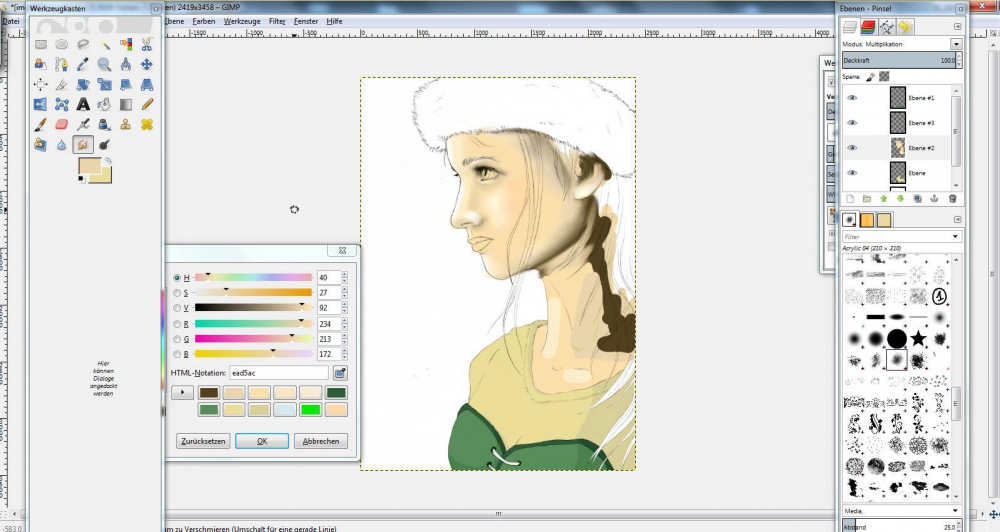Image resolution: width=1000 pixels, height=532 pixels.
Task: Open the Media tag dropdown
Action: click(955, 511)
